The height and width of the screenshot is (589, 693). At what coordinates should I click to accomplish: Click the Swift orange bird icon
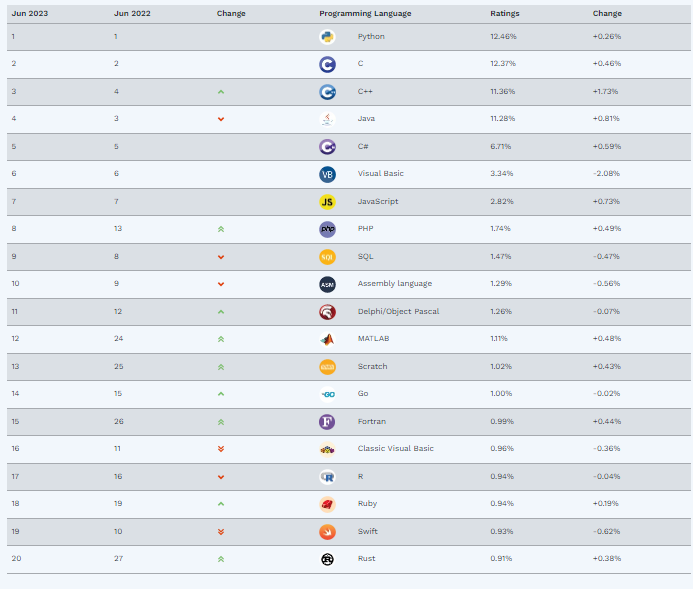click(x=327, y=531)
